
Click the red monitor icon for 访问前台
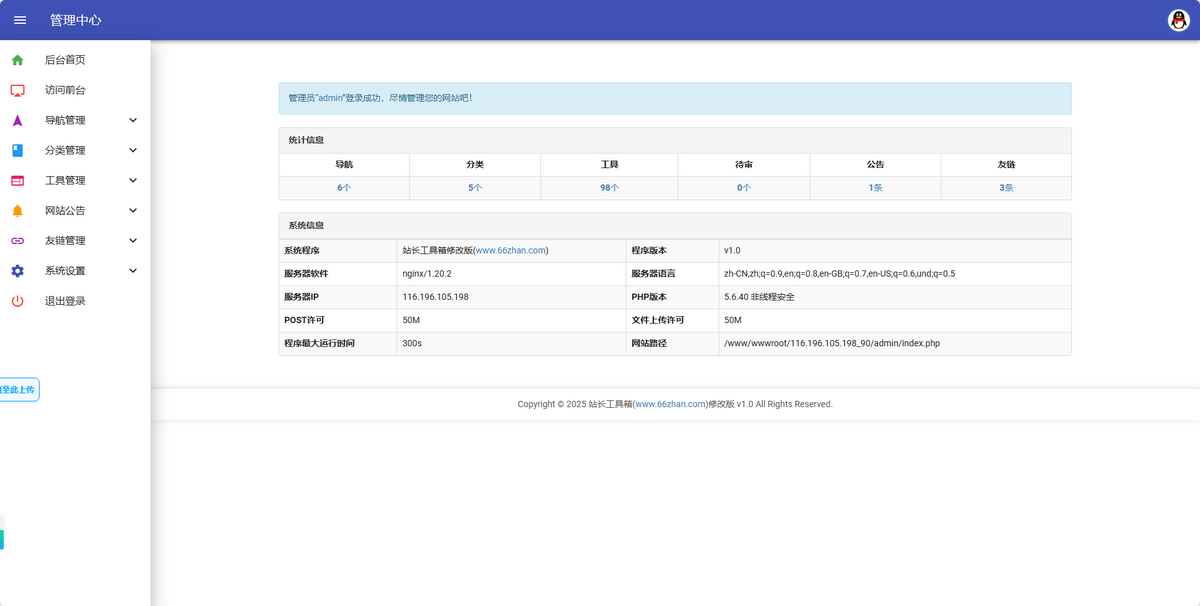point(17,90)
